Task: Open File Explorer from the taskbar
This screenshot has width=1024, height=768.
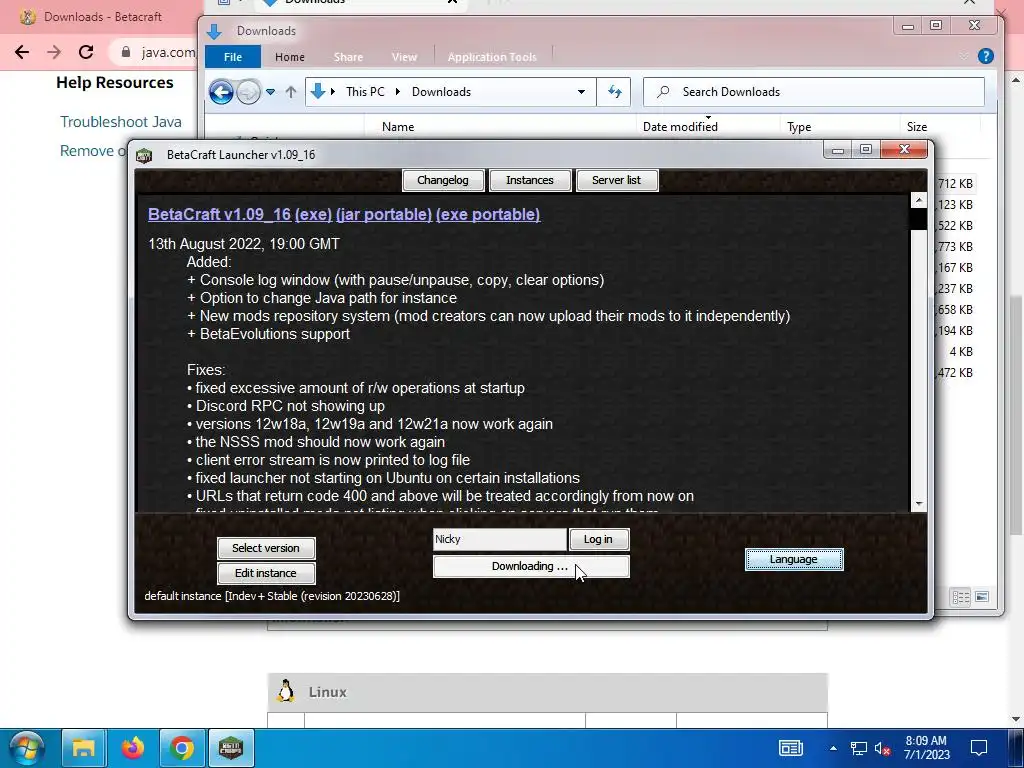Action: [84, 748]
